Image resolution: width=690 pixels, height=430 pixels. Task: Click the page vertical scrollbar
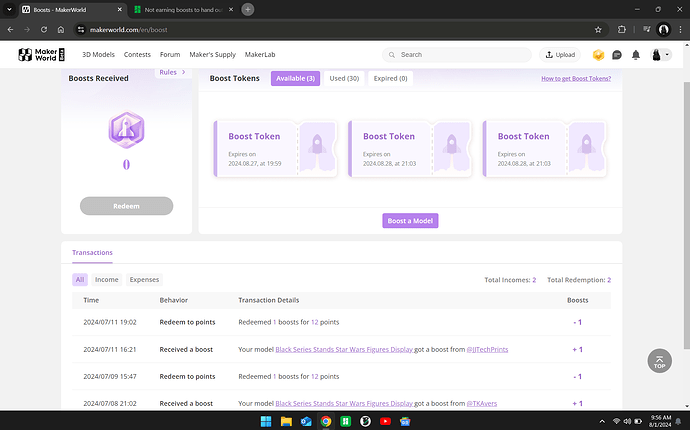point(686,216)
